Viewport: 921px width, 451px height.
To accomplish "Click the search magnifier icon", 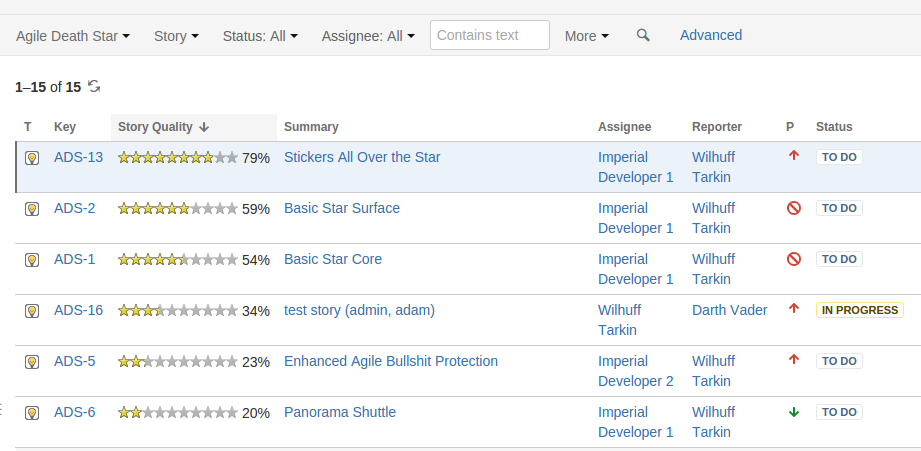I will click(x=643, y=35).
